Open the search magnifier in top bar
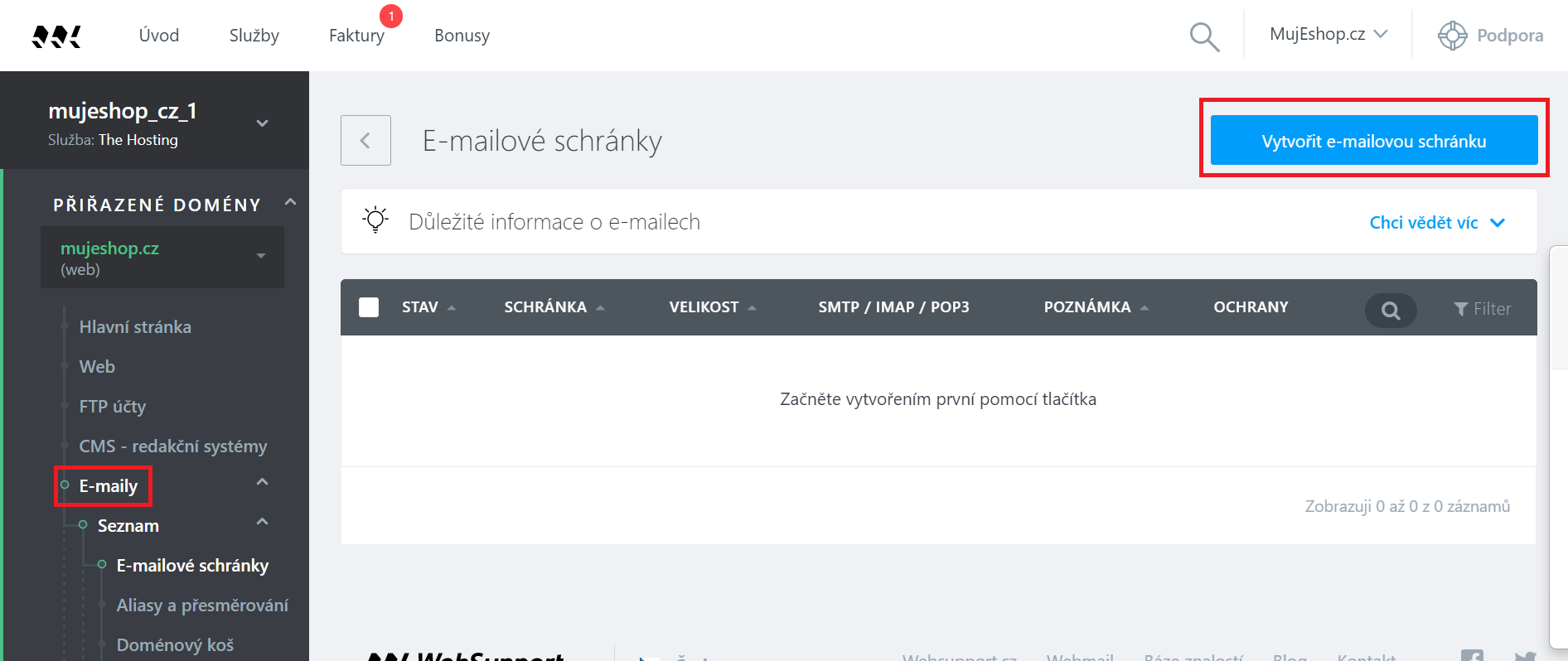This screenshot has height=661, width=1568. click(1203, 36)
